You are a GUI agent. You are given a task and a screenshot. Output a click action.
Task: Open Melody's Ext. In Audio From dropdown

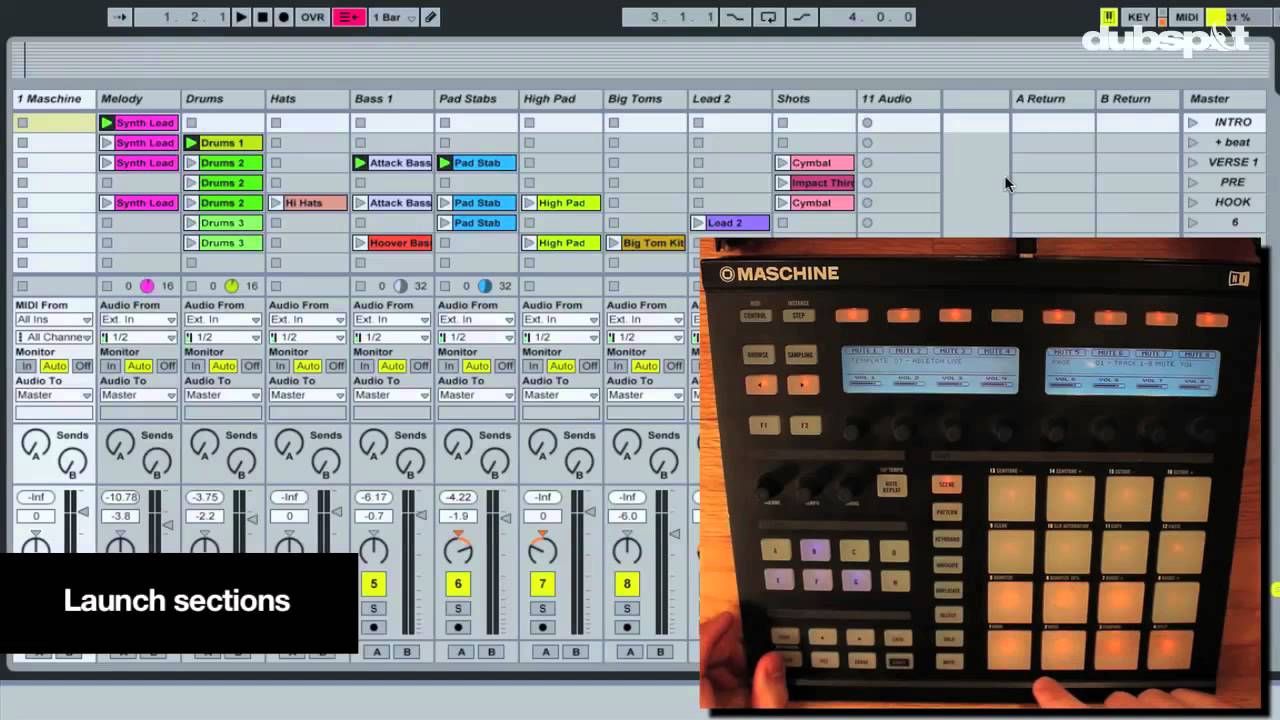[138, 320]
